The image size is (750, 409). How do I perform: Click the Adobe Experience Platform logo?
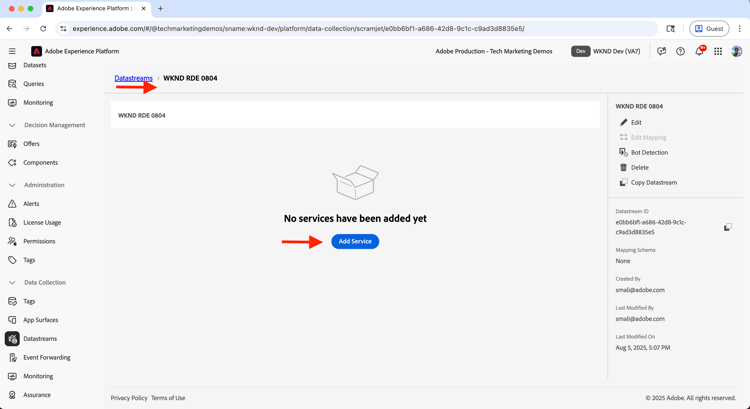click(x=36, y=51)
